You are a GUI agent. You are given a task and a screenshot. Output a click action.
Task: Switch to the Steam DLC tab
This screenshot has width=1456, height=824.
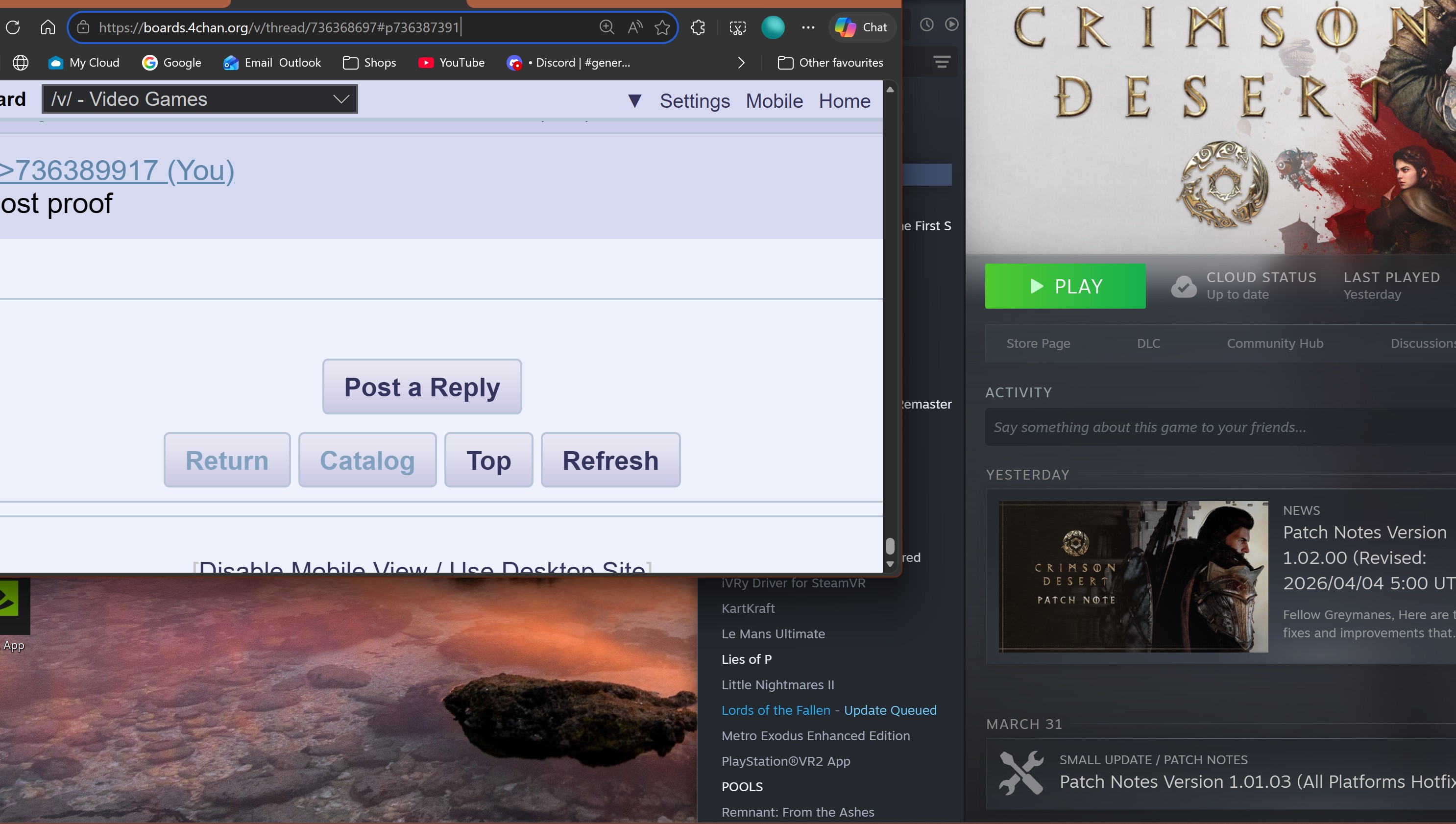(x=1148, y=343)
